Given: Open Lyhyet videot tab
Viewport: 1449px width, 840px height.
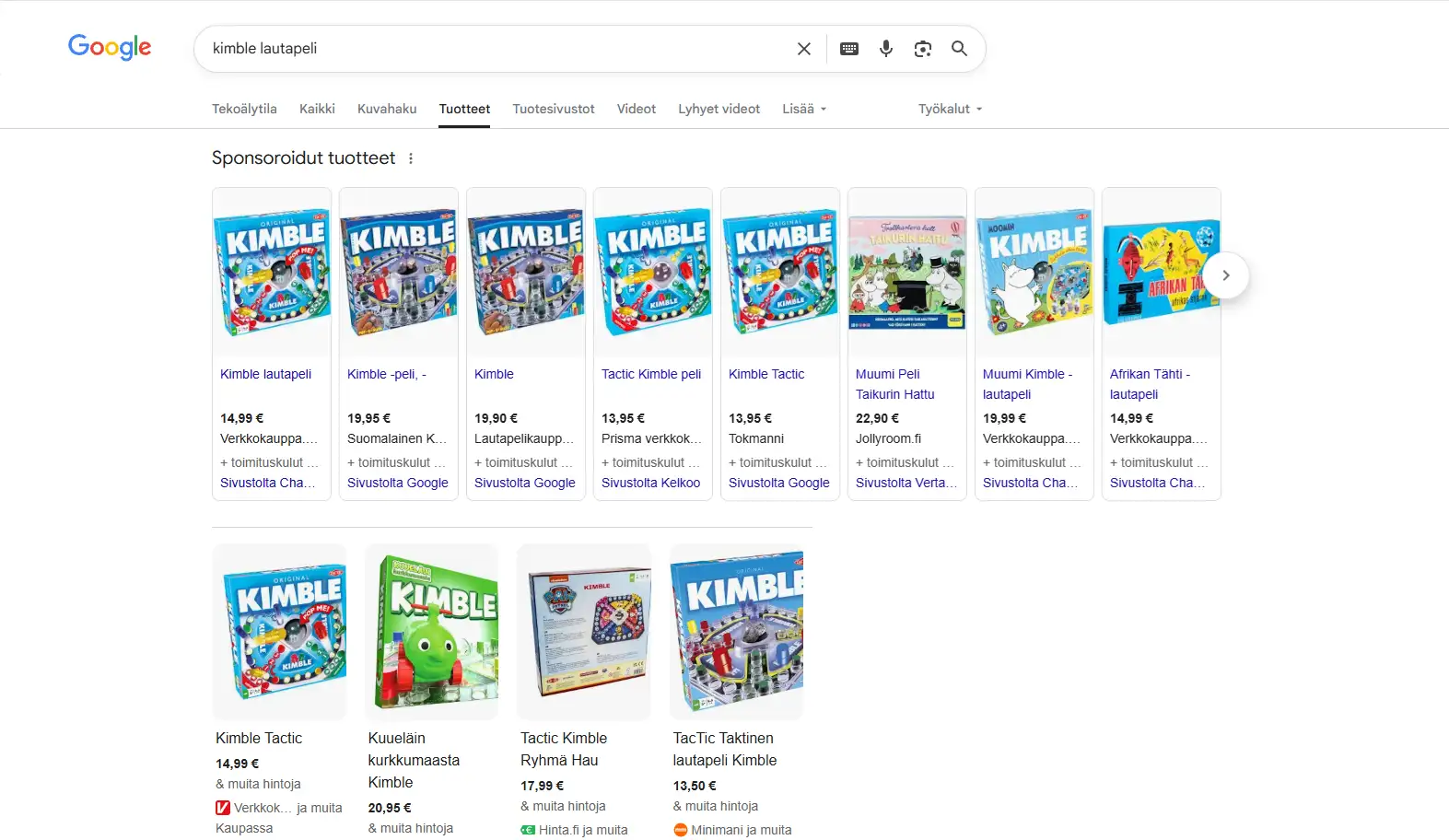Looking at the screenshot, I should tap(719, 109).
